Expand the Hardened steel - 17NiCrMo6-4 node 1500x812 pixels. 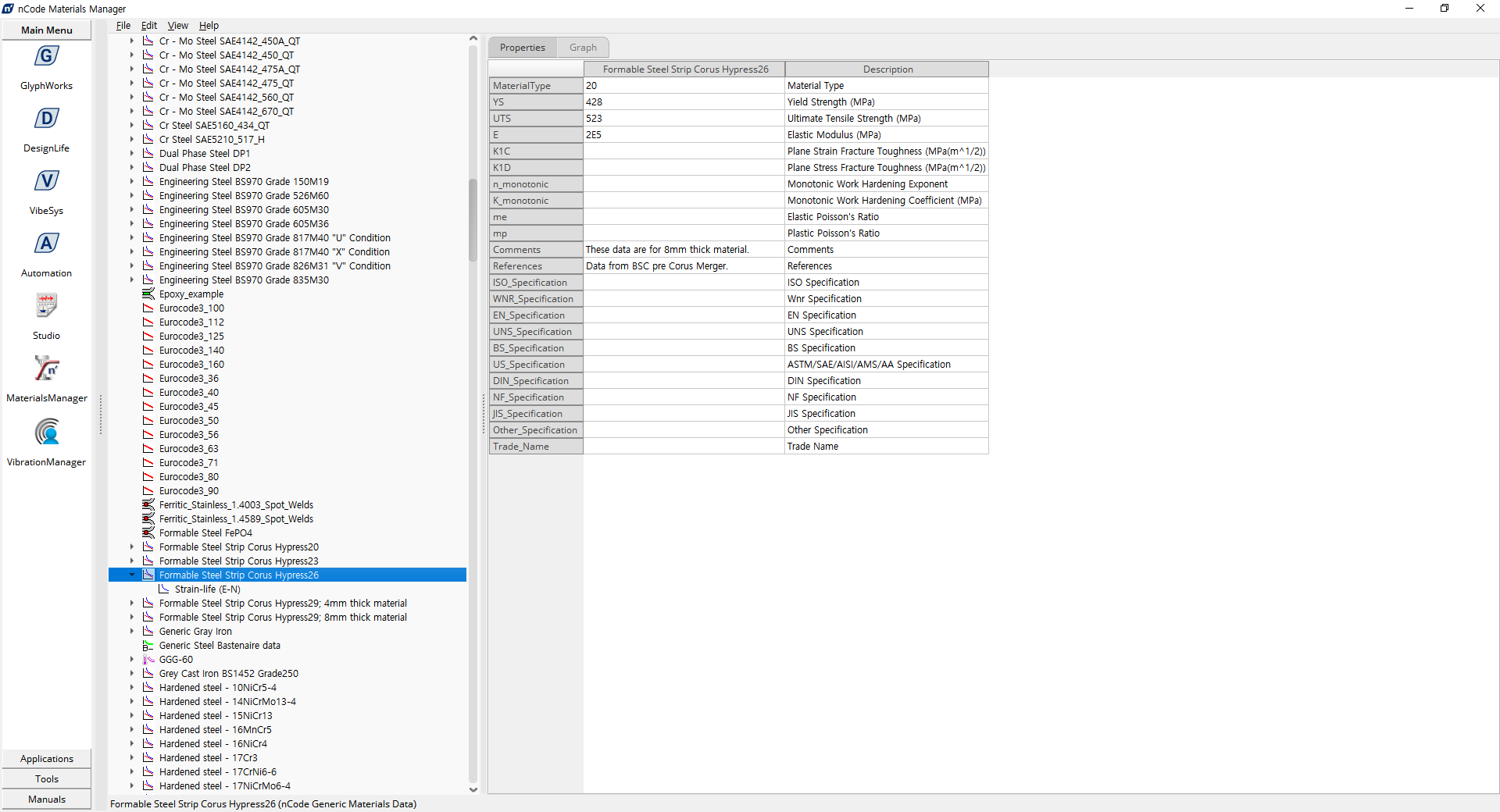click(132, 786)
